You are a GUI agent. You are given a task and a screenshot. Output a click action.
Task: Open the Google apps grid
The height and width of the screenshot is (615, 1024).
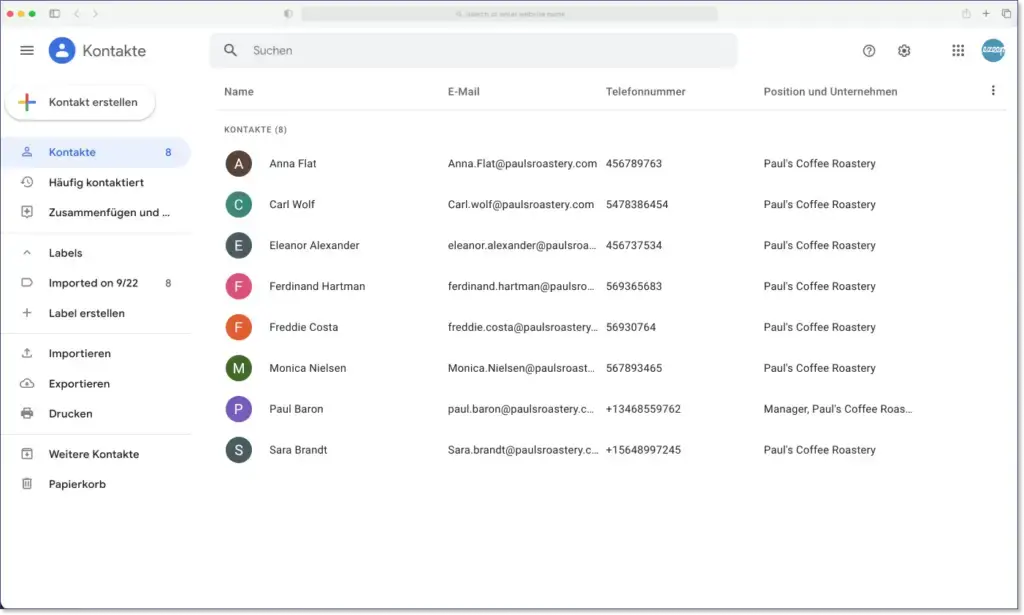coord(957,50)
